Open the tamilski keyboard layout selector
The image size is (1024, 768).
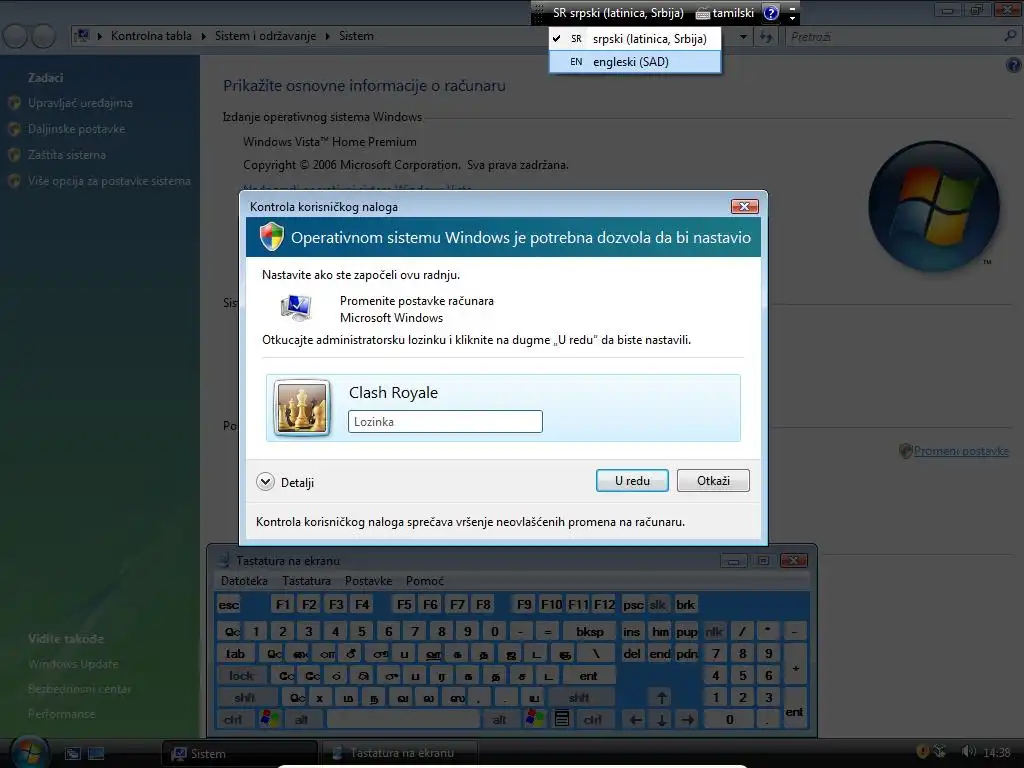[x=724, y=13]
